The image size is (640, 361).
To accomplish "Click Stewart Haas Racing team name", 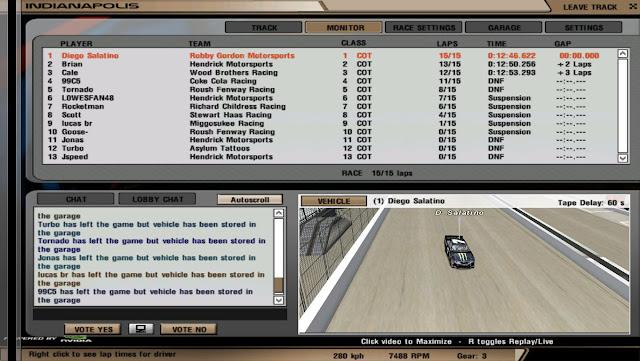I will 231,115.
